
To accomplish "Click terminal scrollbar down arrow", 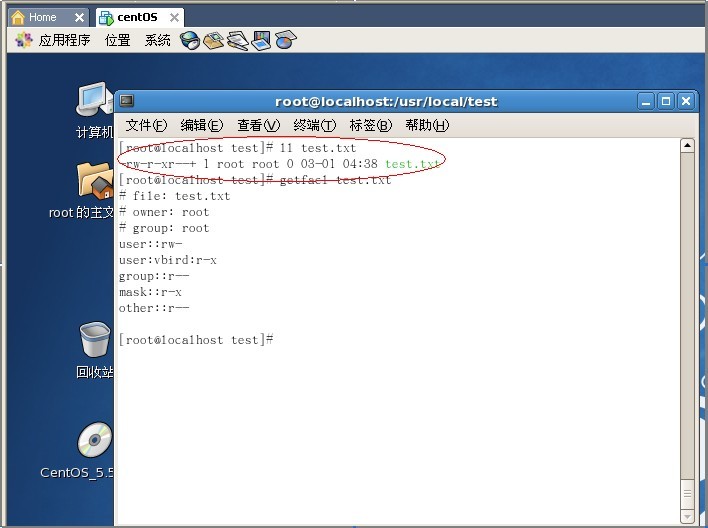I will (687, 516).
